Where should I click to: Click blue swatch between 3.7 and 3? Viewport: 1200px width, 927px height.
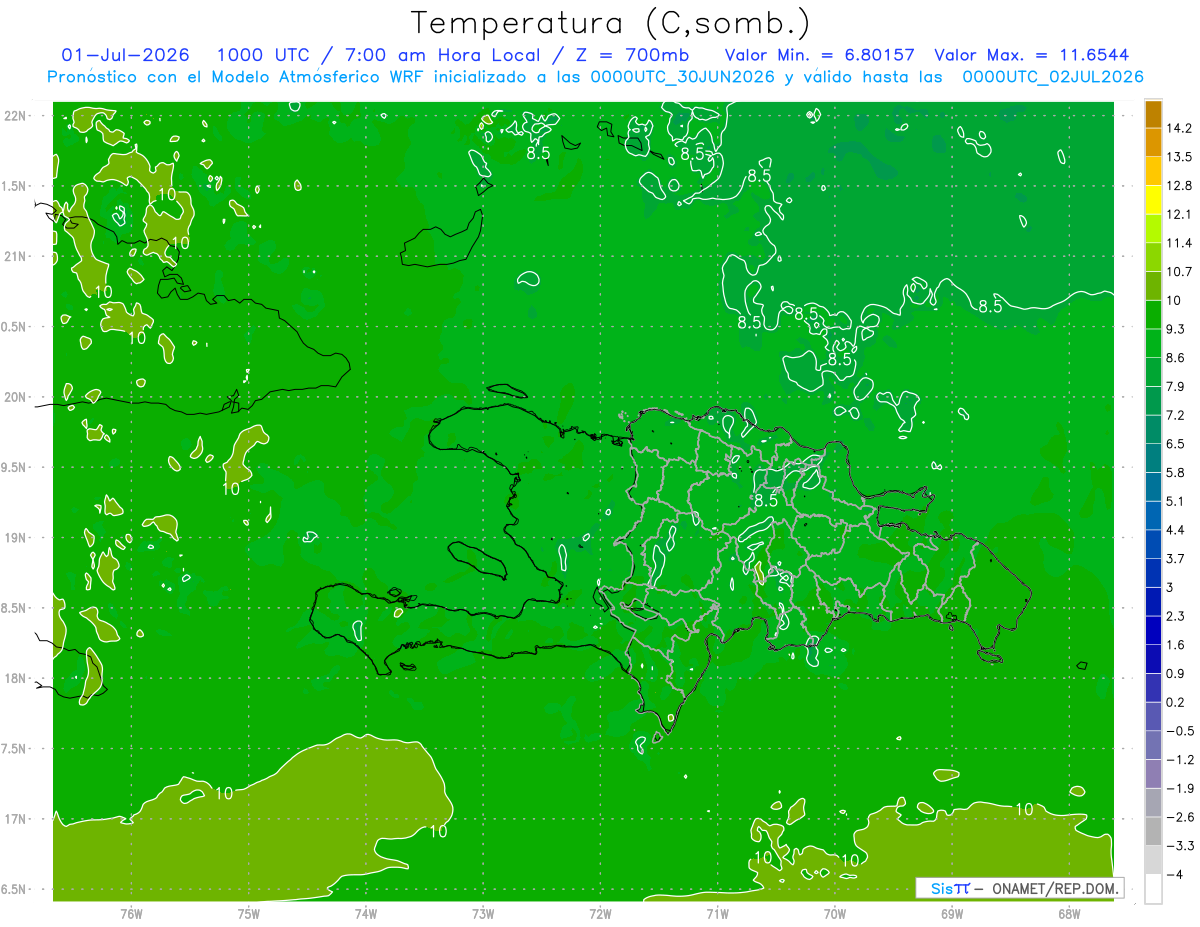[x=1153, y=572]
